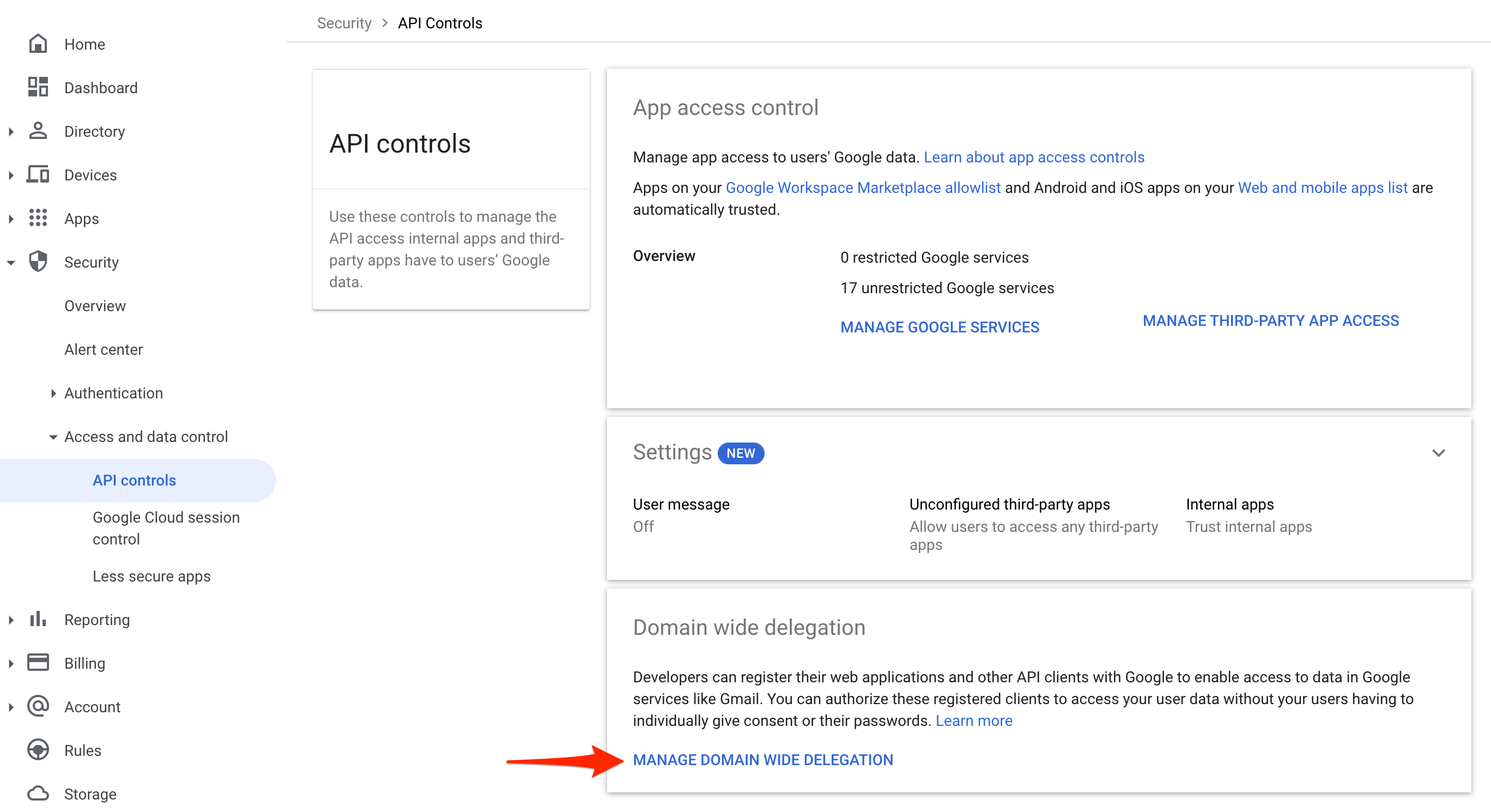The image size is (1491, 812).
Task: Collapse the Security section arrow
Action: pos(11,263)
